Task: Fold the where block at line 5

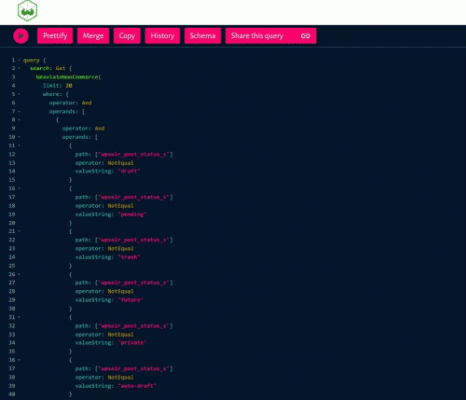Action: point(19,94)
